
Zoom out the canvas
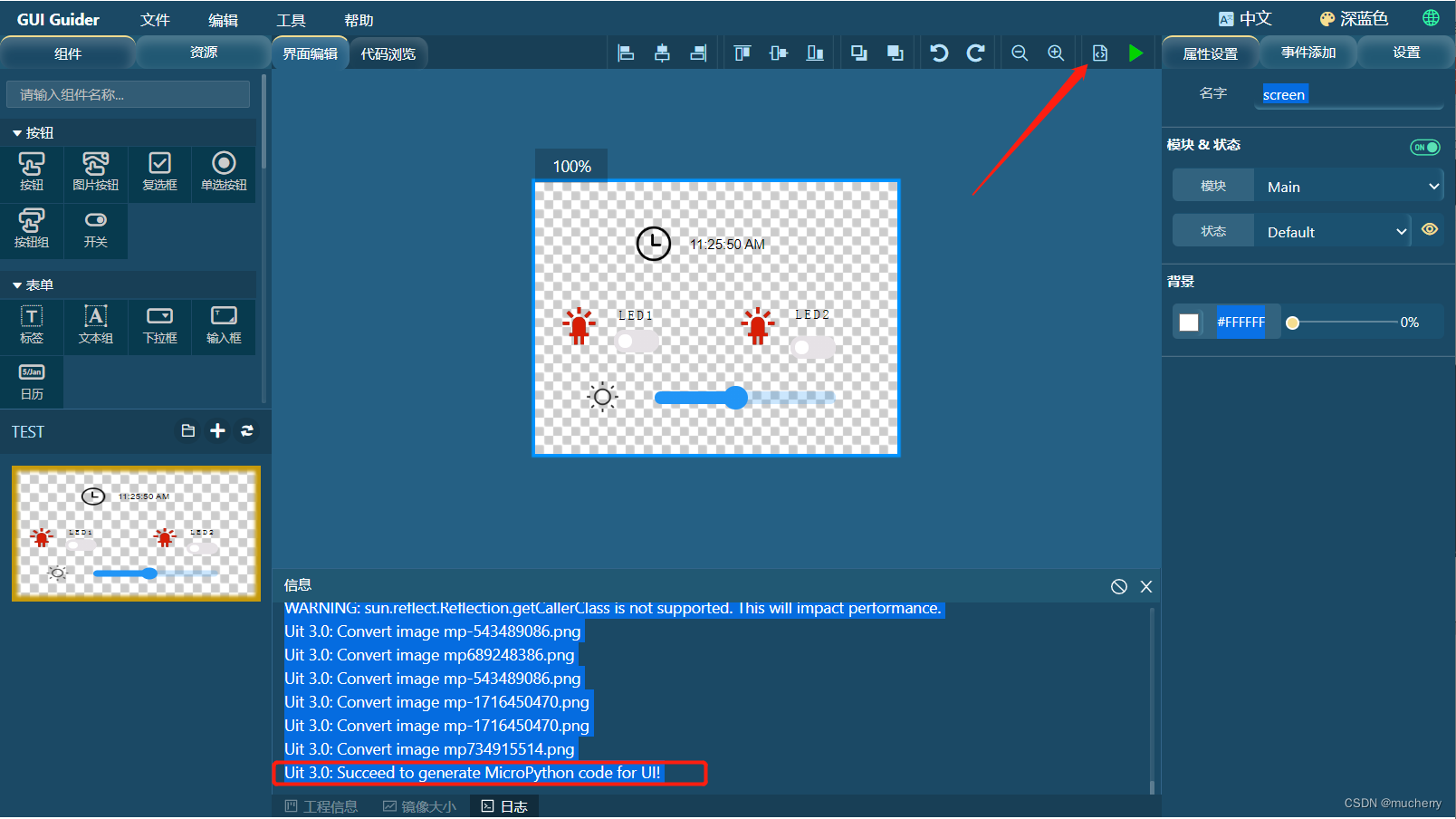tap(1020, 53)
